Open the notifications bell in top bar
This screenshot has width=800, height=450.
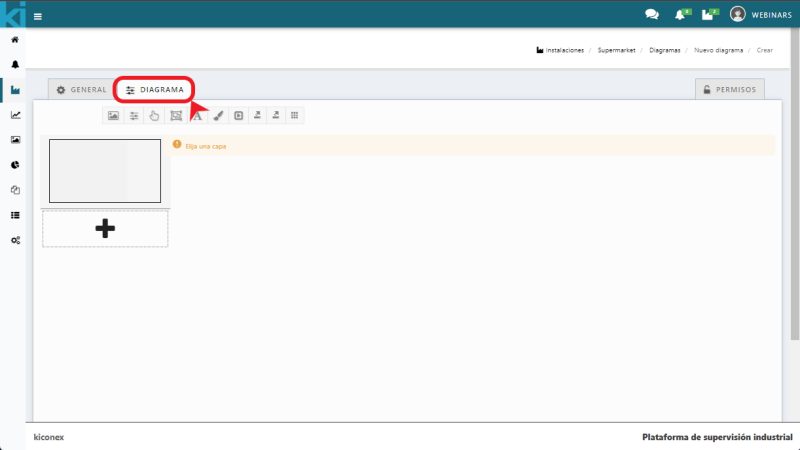(681, 15)
